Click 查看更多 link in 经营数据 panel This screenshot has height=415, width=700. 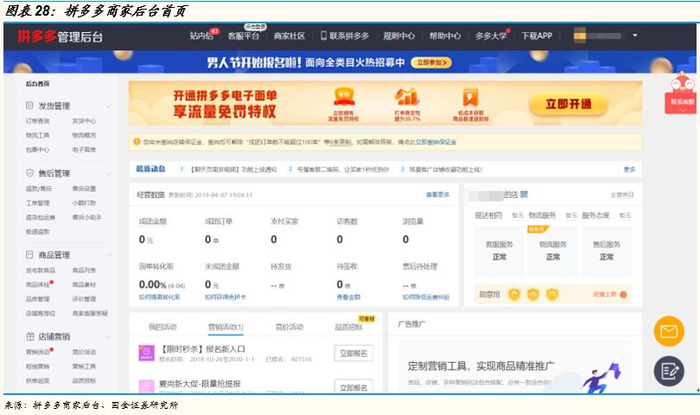coord(437,194)
